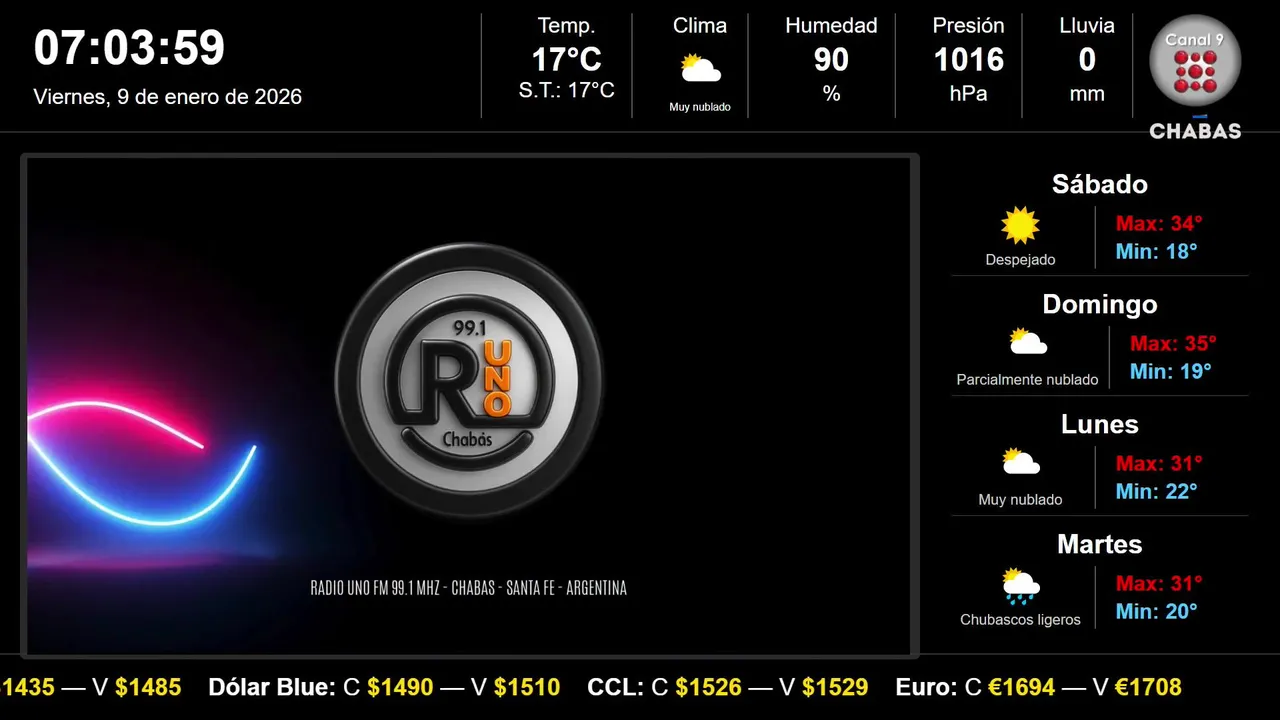
Task: Click the rain showers icon for Martes
Action: (x=1020, y=586)
